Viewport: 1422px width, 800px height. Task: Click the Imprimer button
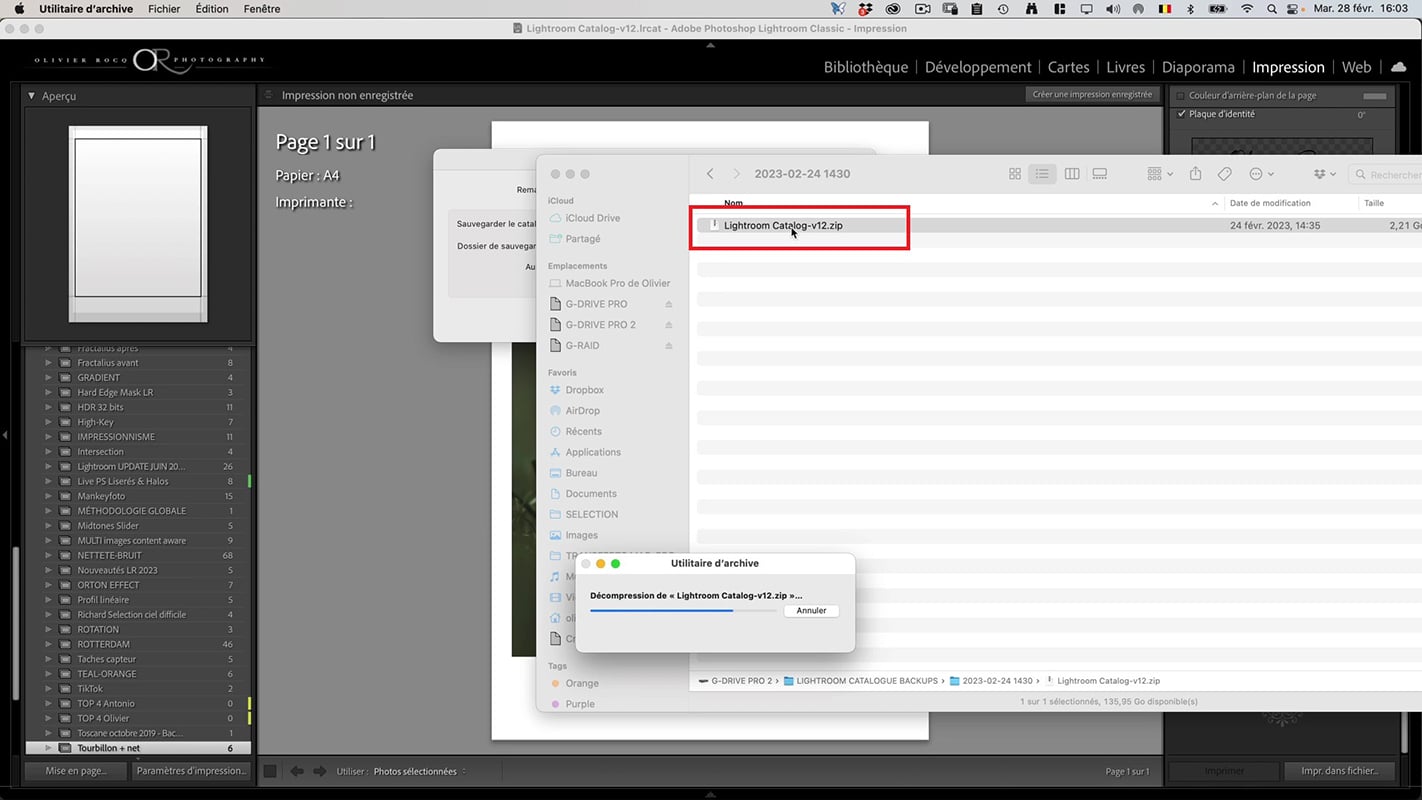(x=1224, y=771)
